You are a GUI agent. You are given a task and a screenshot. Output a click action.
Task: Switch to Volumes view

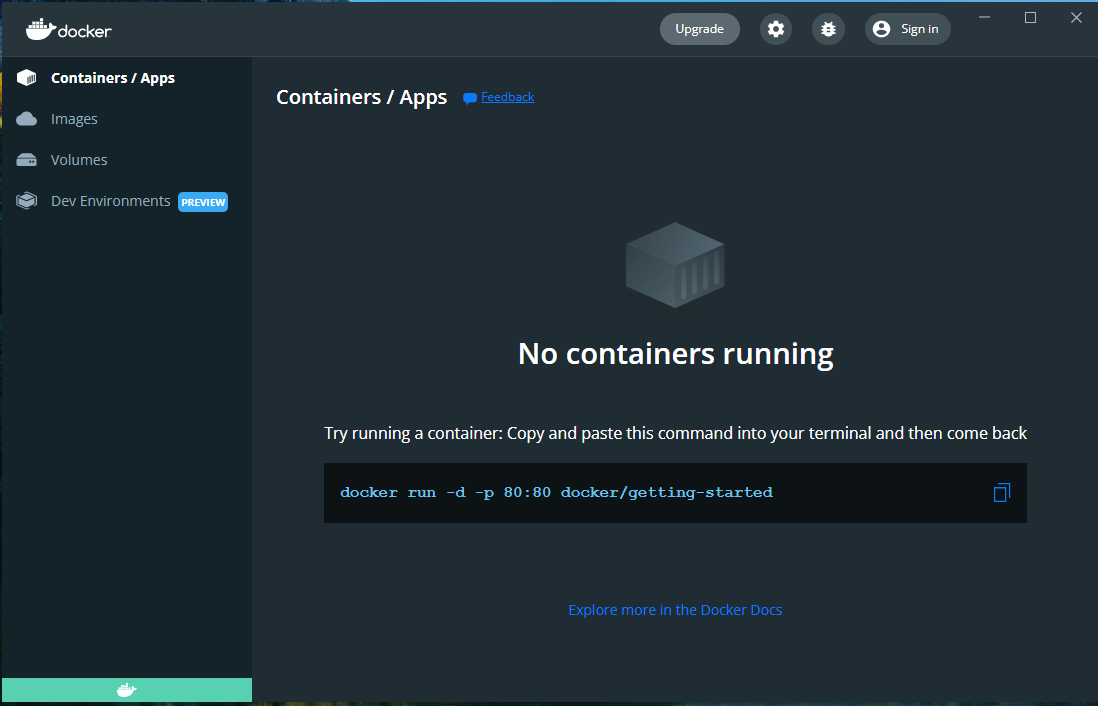pyautogui.click(x=79, y=160)
